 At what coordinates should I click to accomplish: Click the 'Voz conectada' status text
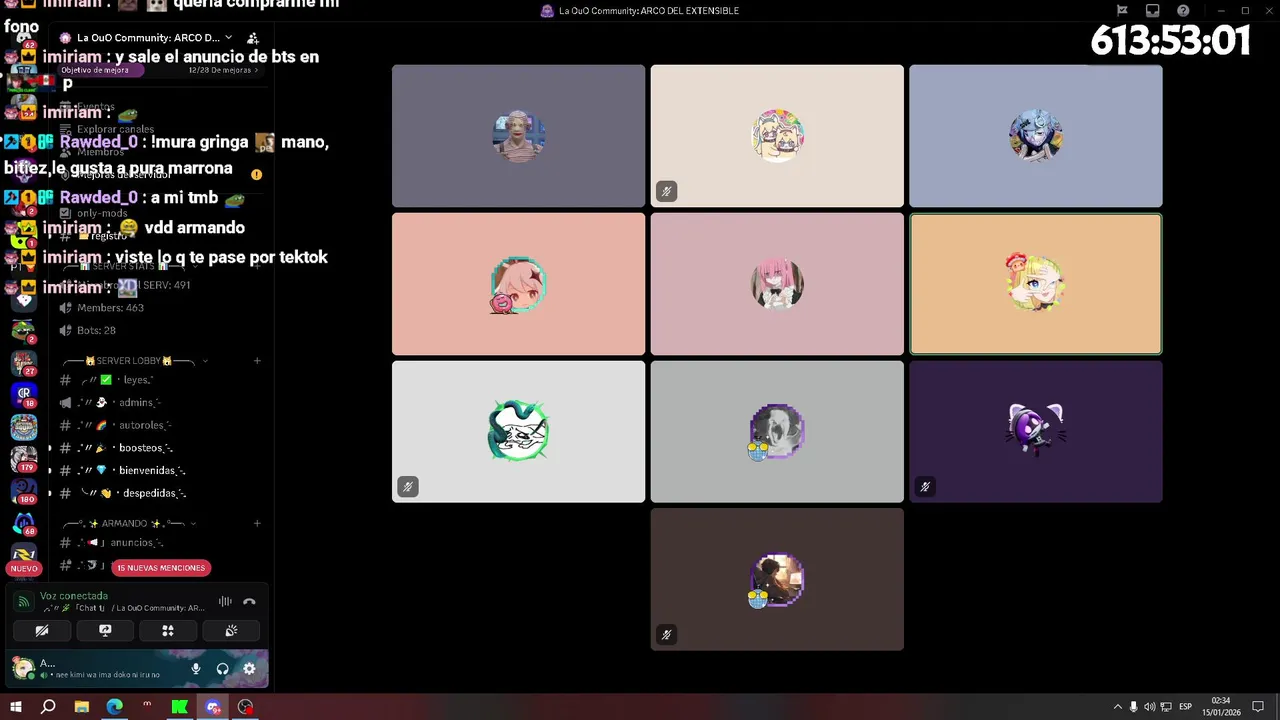[x=74, y=596]
